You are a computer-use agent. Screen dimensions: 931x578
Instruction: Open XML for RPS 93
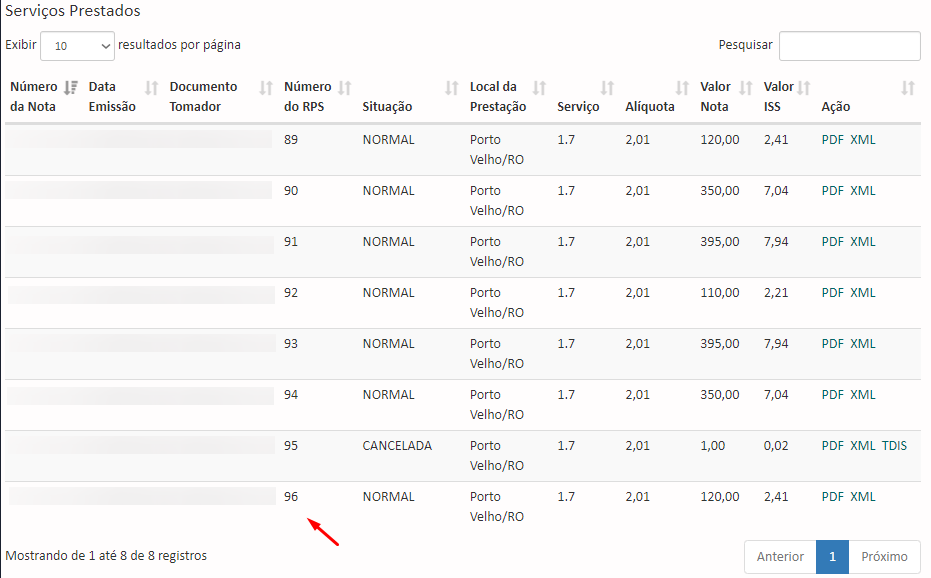coord(863,344)
